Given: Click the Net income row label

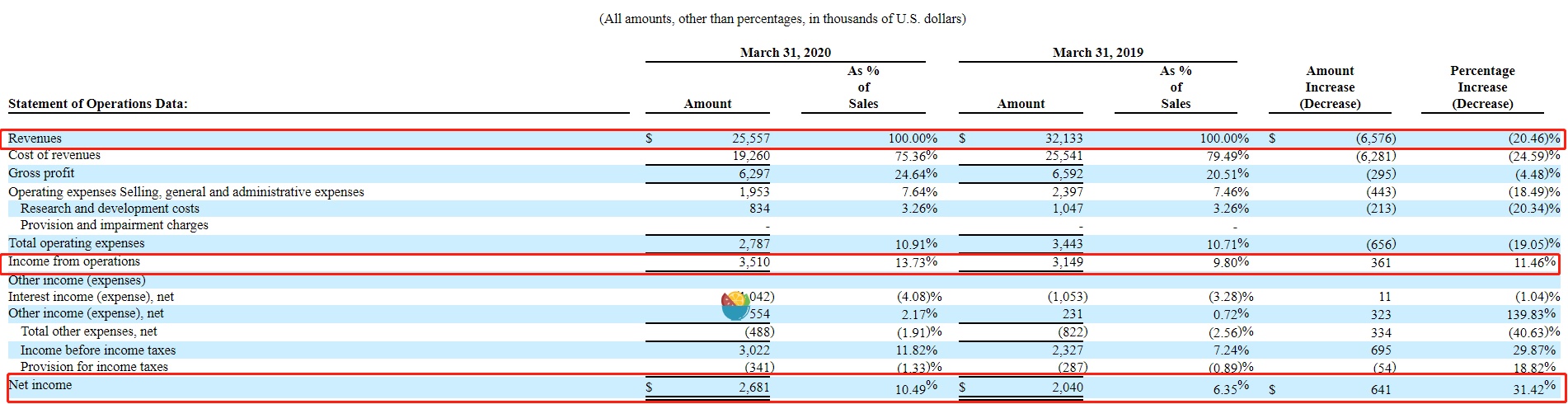Looking at the screenshot, I should pyautogui.click(x=40, y=385).
